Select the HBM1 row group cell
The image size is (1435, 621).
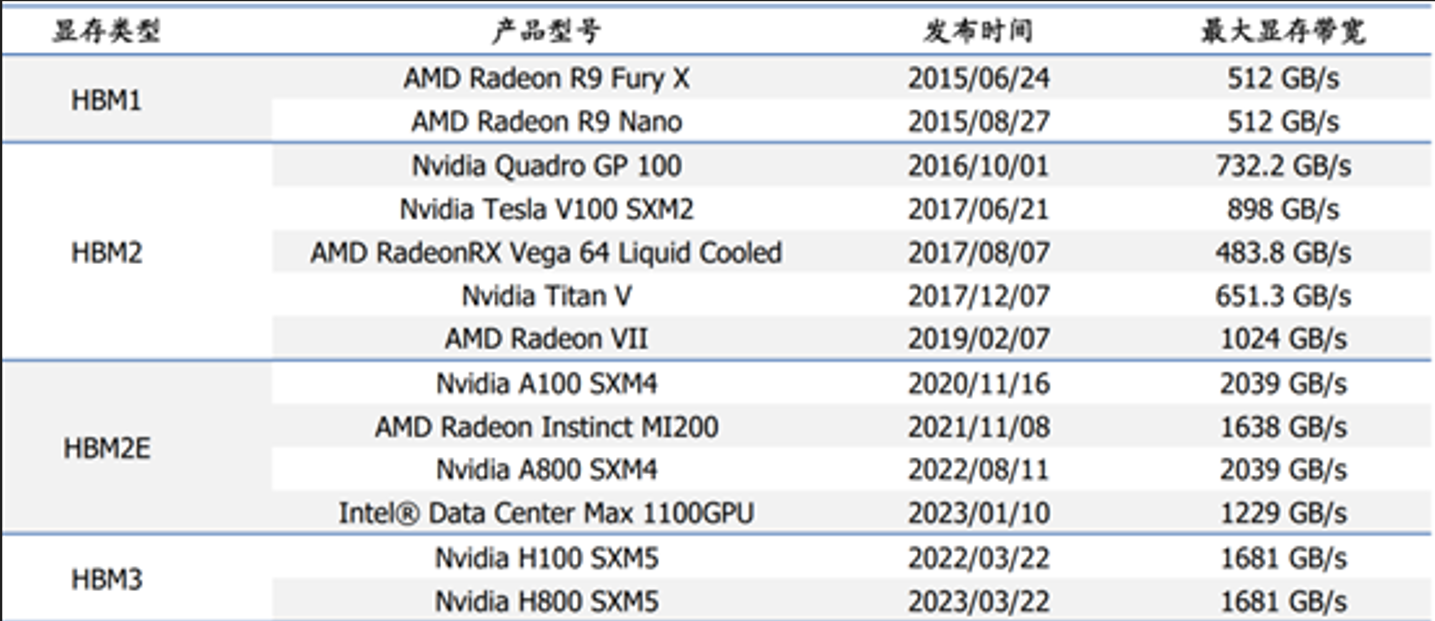(x=106, y=101)
